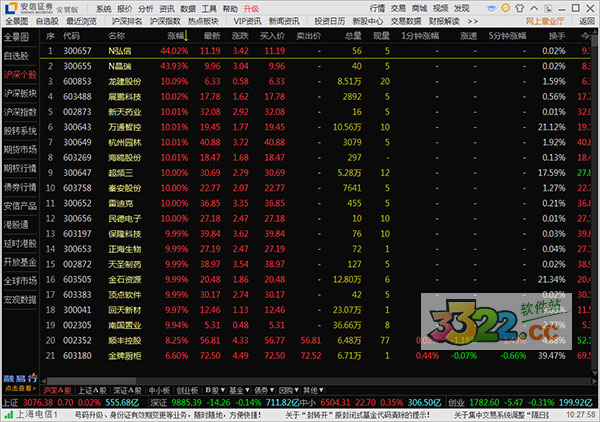Select 沪深个股 in the sidebar

click(x=20, y=75)
